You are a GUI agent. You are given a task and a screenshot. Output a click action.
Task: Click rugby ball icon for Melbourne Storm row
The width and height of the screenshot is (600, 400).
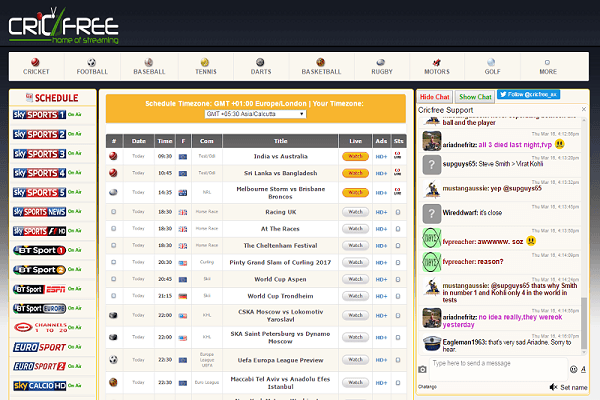113,192
